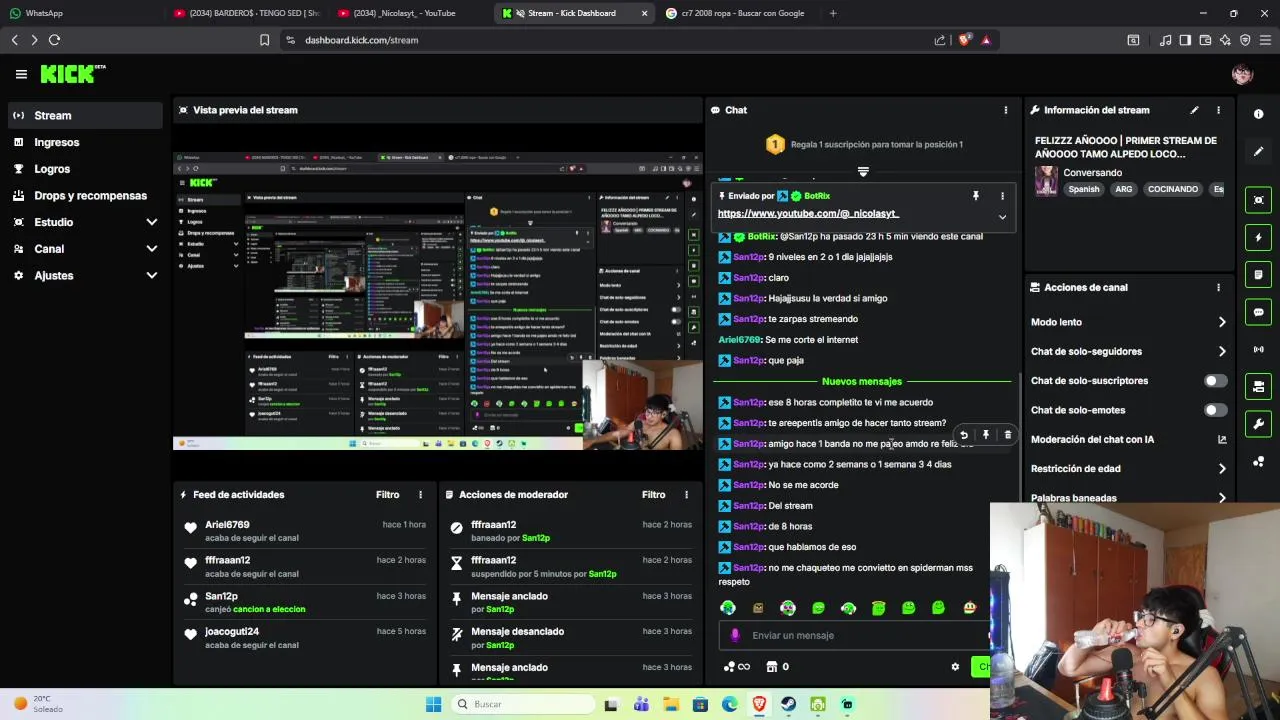Open the three-dot menu in the Chat header
This screenshot has width=1280, height=720.
1006,110
